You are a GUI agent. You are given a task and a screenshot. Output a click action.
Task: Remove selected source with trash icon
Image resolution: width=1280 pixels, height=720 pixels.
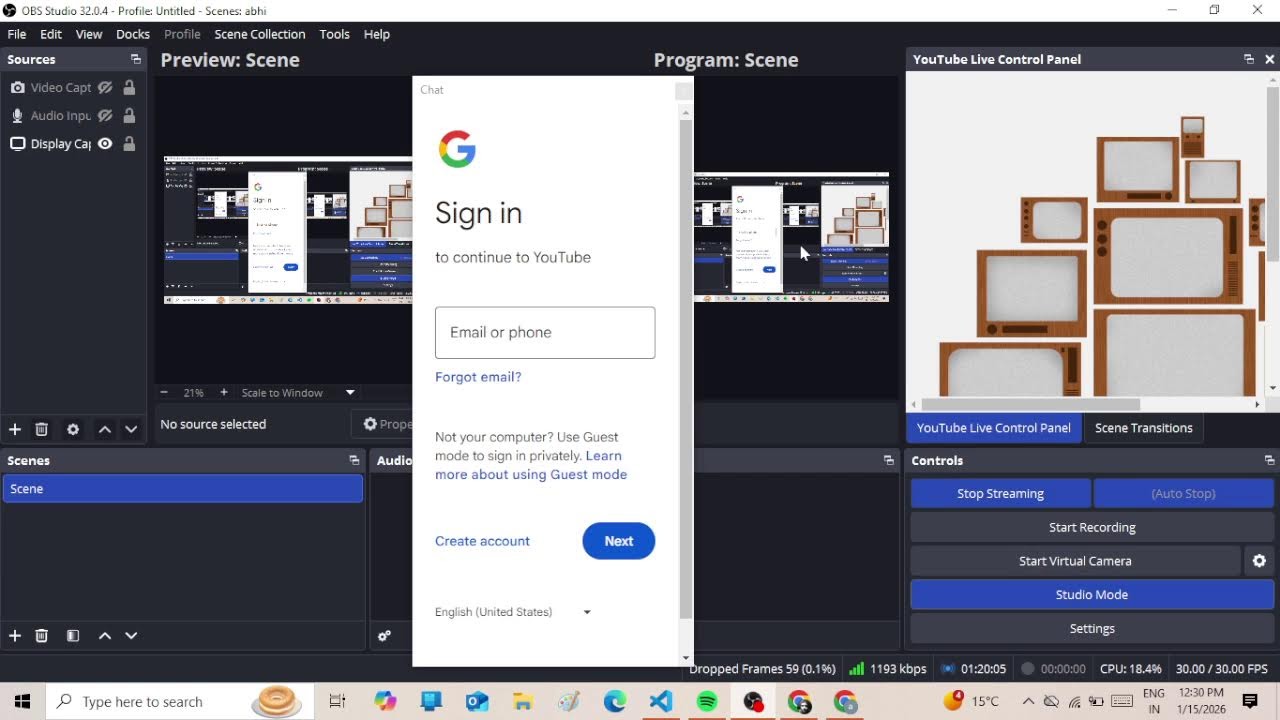click(x=42, y=429)
